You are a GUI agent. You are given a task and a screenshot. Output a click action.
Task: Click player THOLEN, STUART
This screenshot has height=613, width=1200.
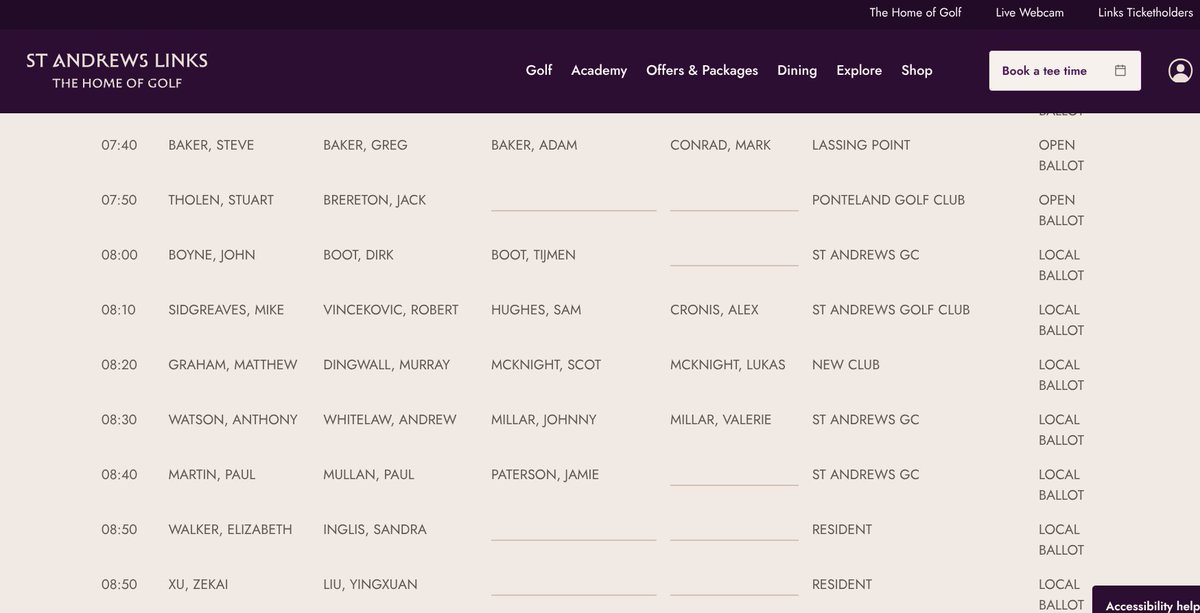[221, 200]
